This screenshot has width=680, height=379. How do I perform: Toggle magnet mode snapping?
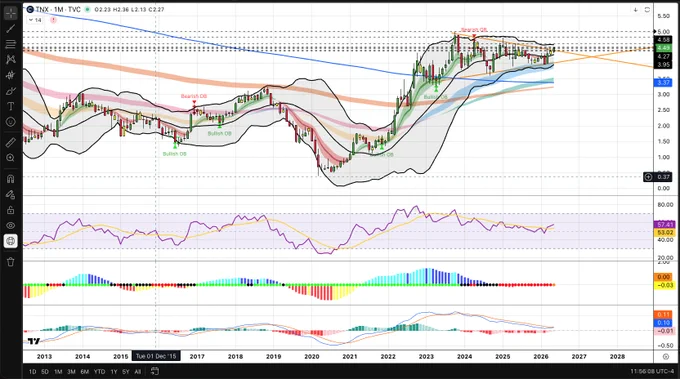[x=10, y=179]
